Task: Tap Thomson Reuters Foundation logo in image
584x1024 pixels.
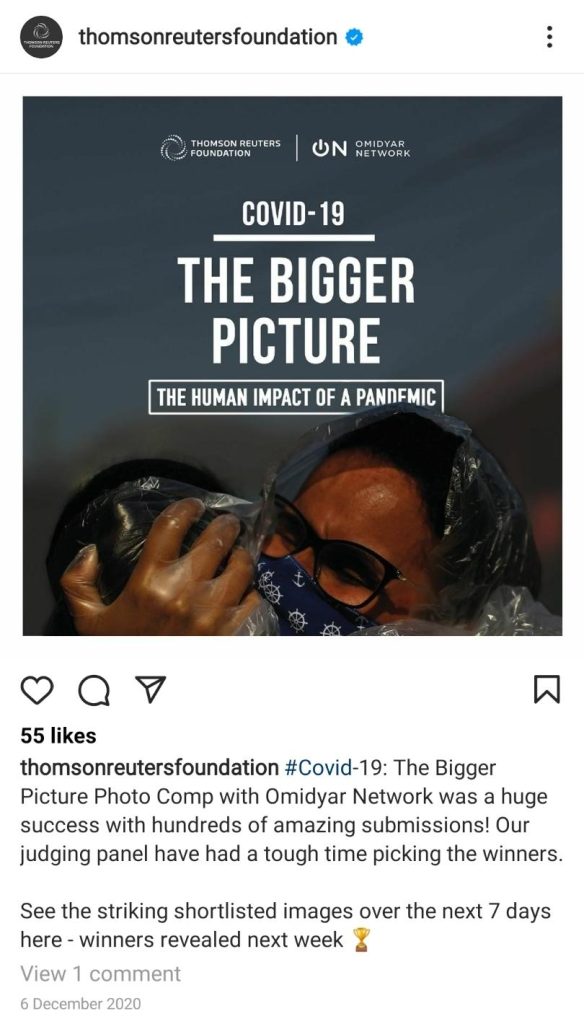Action: pyautogui.click(x=221, y=148)
